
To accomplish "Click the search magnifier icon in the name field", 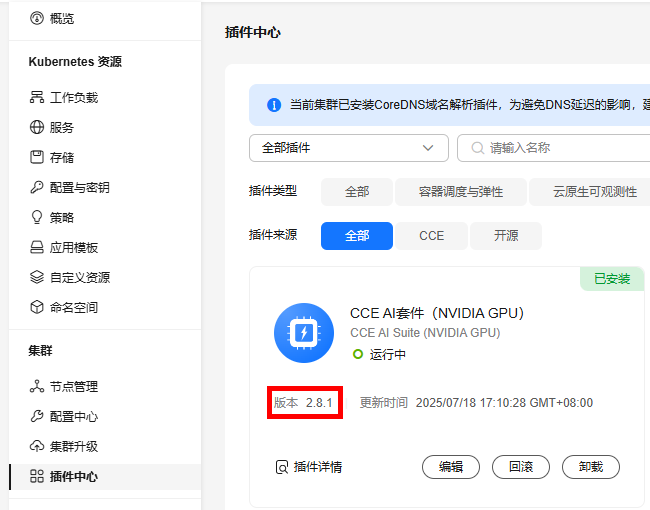I will (x=478, y=148).
